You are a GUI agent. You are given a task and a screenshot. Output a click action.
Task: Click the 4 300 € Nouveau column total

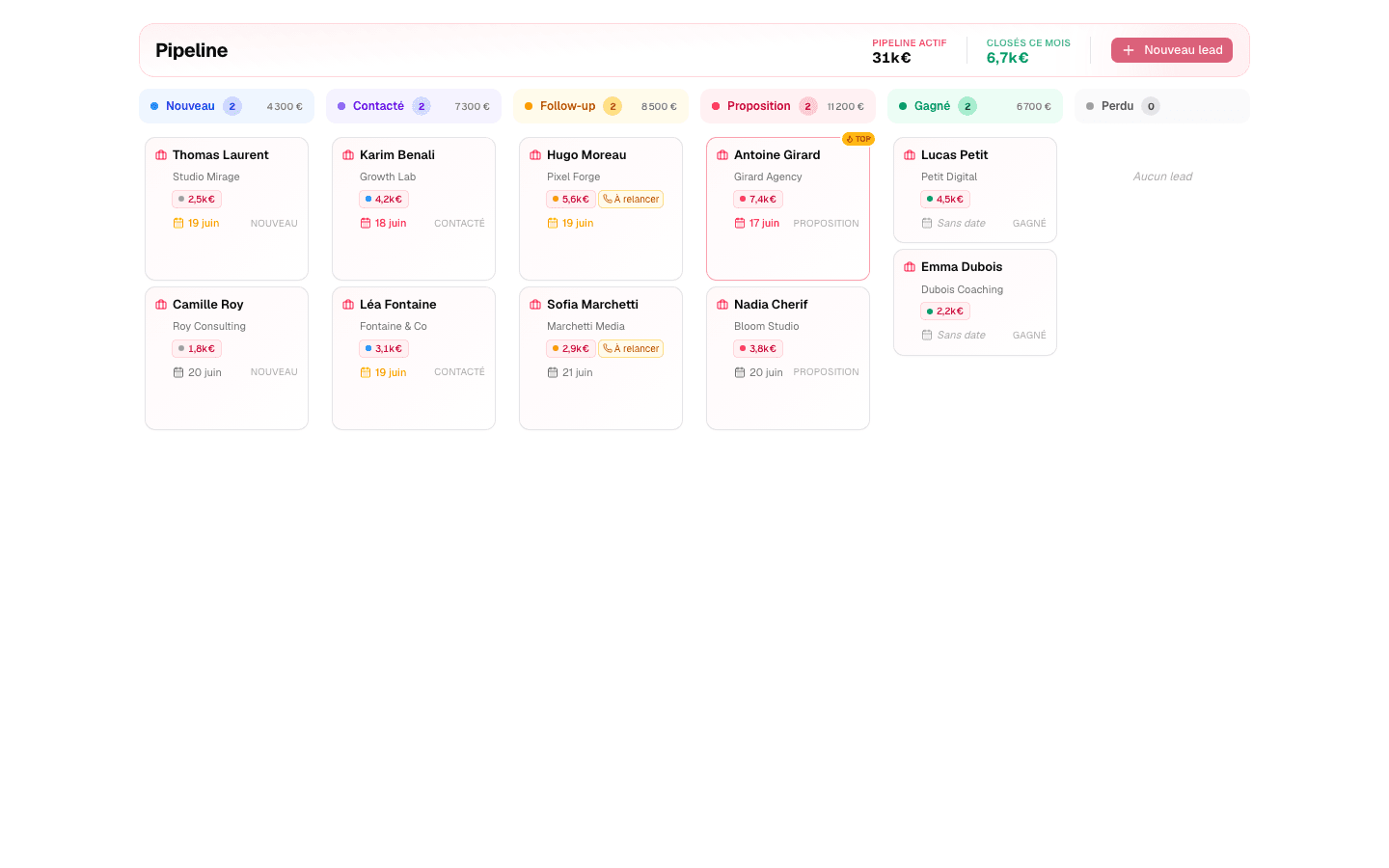[x=285, y=107]
